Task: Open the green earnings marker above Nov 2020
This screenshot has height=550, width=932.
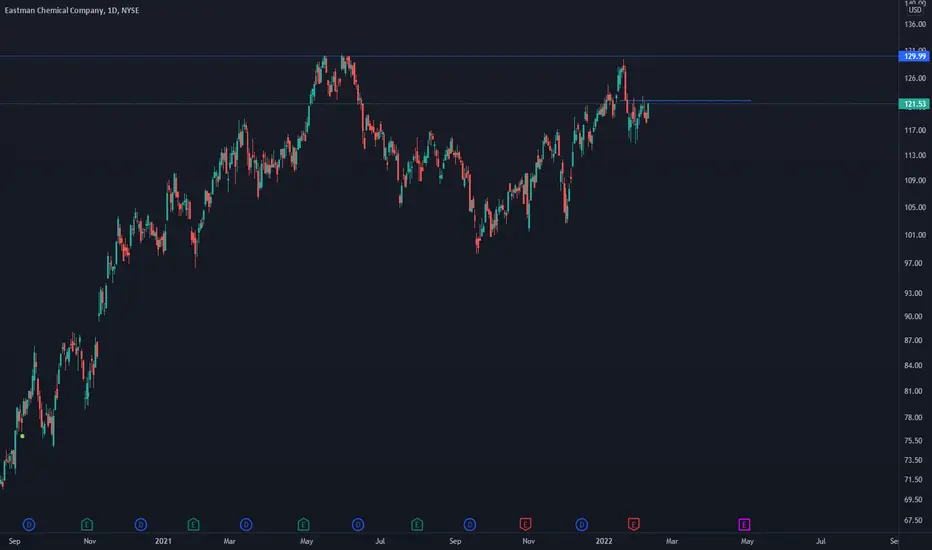Action: (x=87, y=524)
